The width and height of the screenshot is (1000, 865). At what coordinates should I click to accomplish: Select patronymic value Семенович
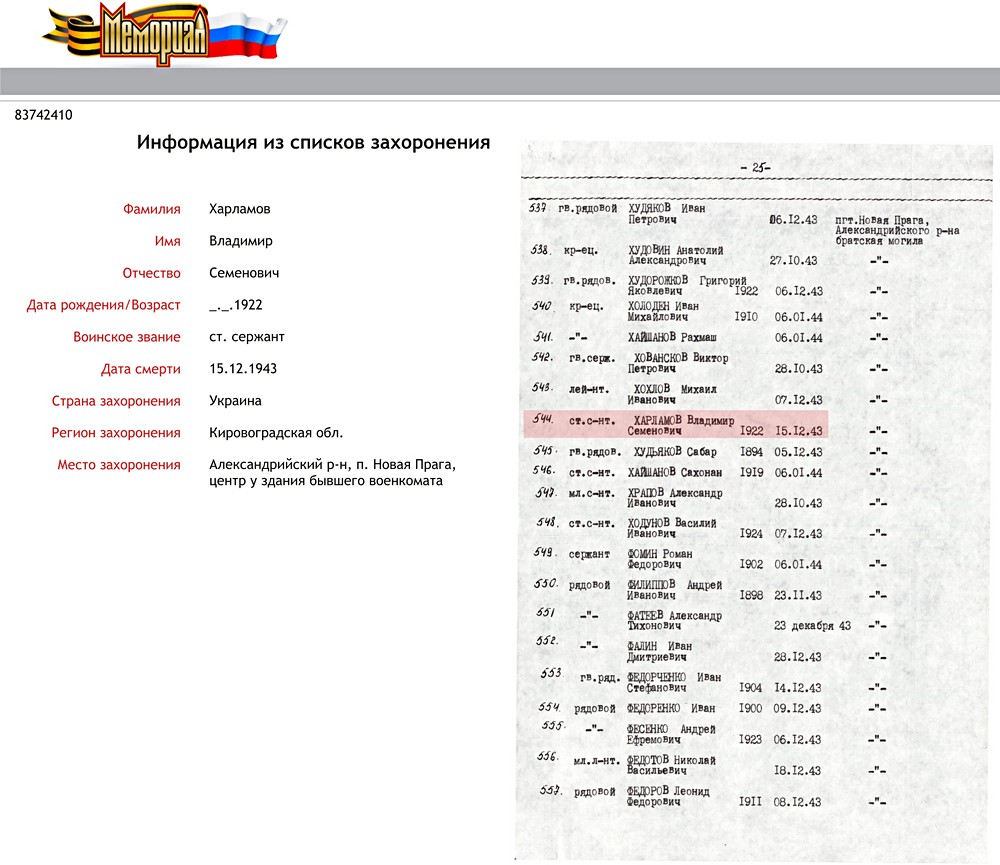(x=244, y=273)
